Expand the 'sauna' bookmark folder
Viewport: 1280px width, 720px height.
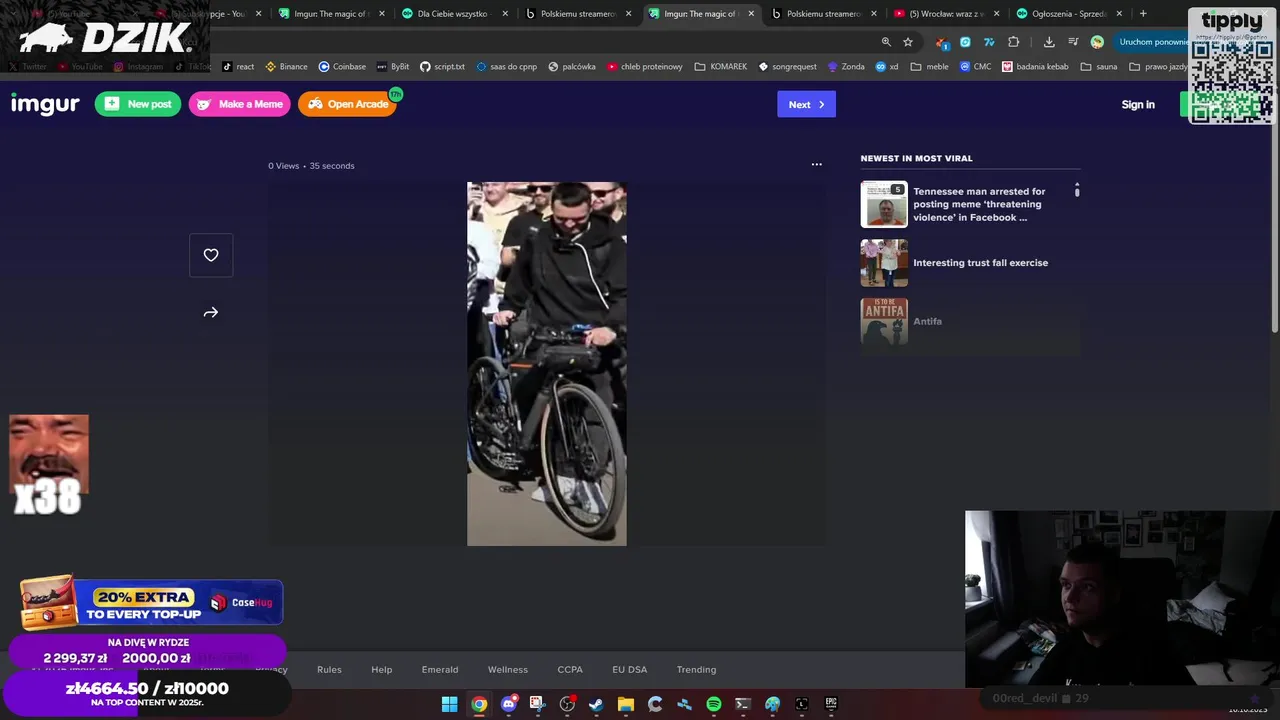coord(1098,67)
